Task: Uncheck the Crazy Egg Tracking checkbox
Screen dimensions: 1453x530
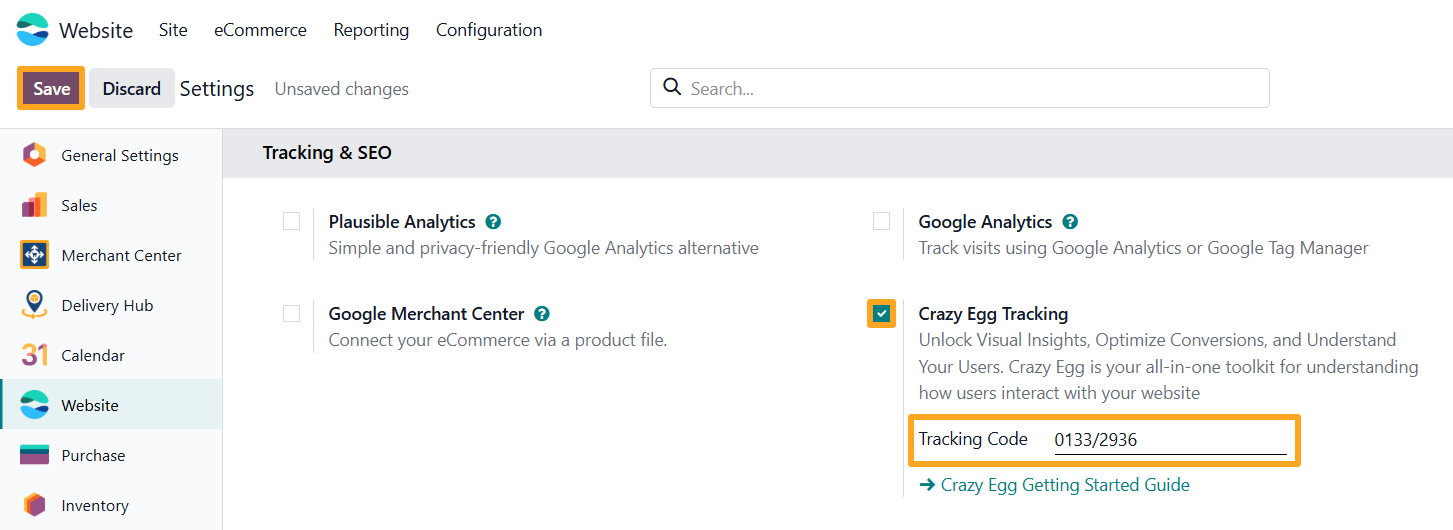Action: (x=881, y=313)
